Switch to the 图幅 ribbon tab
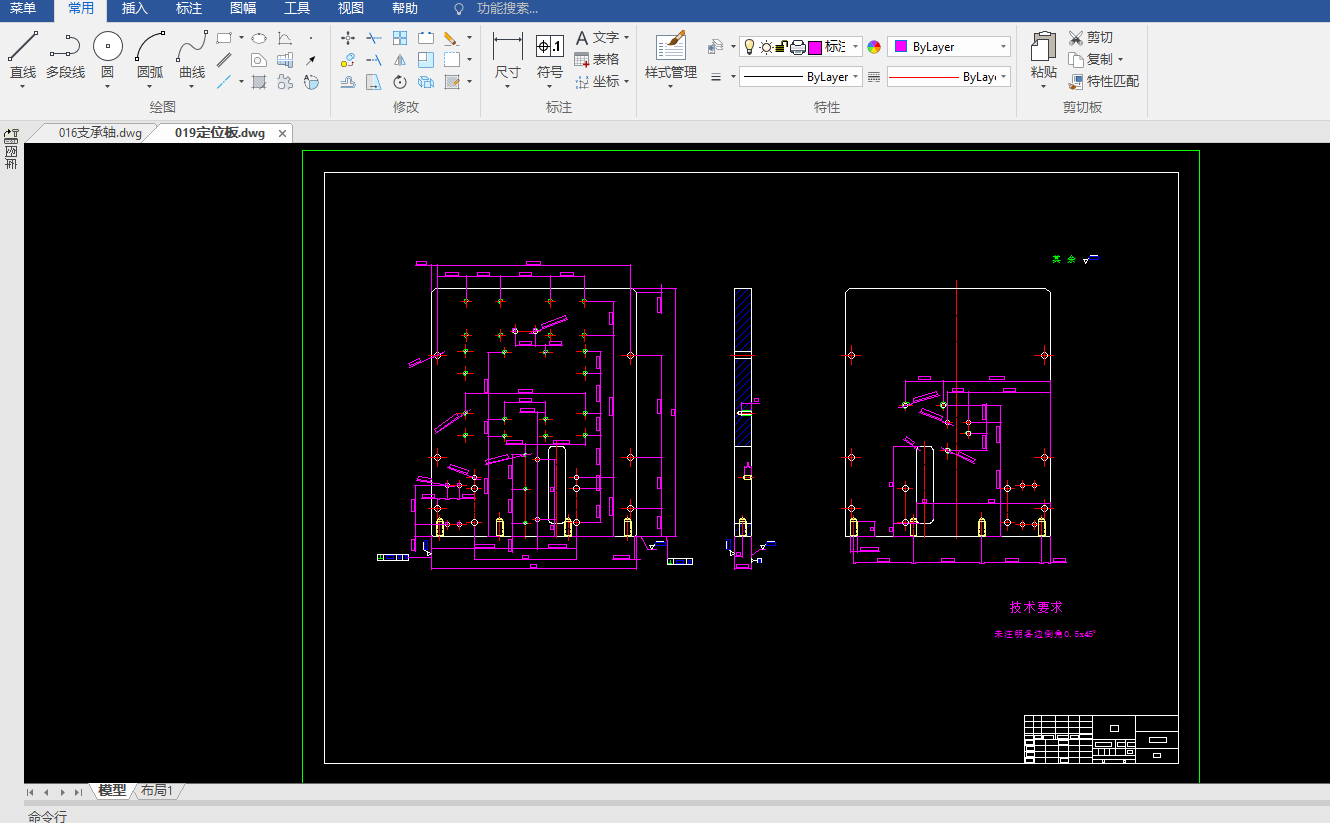The height and width of the screenshot is (823, 1330). (x=243, y=9)
